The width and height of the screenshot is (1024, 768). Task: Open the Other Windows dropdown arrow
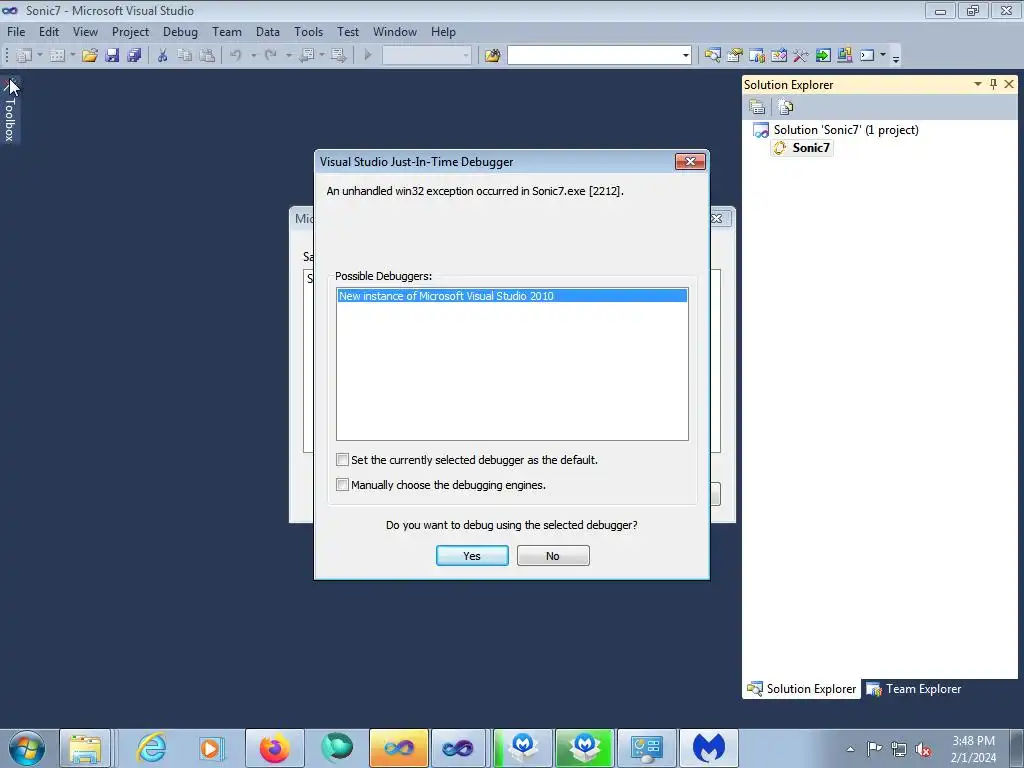882,56
